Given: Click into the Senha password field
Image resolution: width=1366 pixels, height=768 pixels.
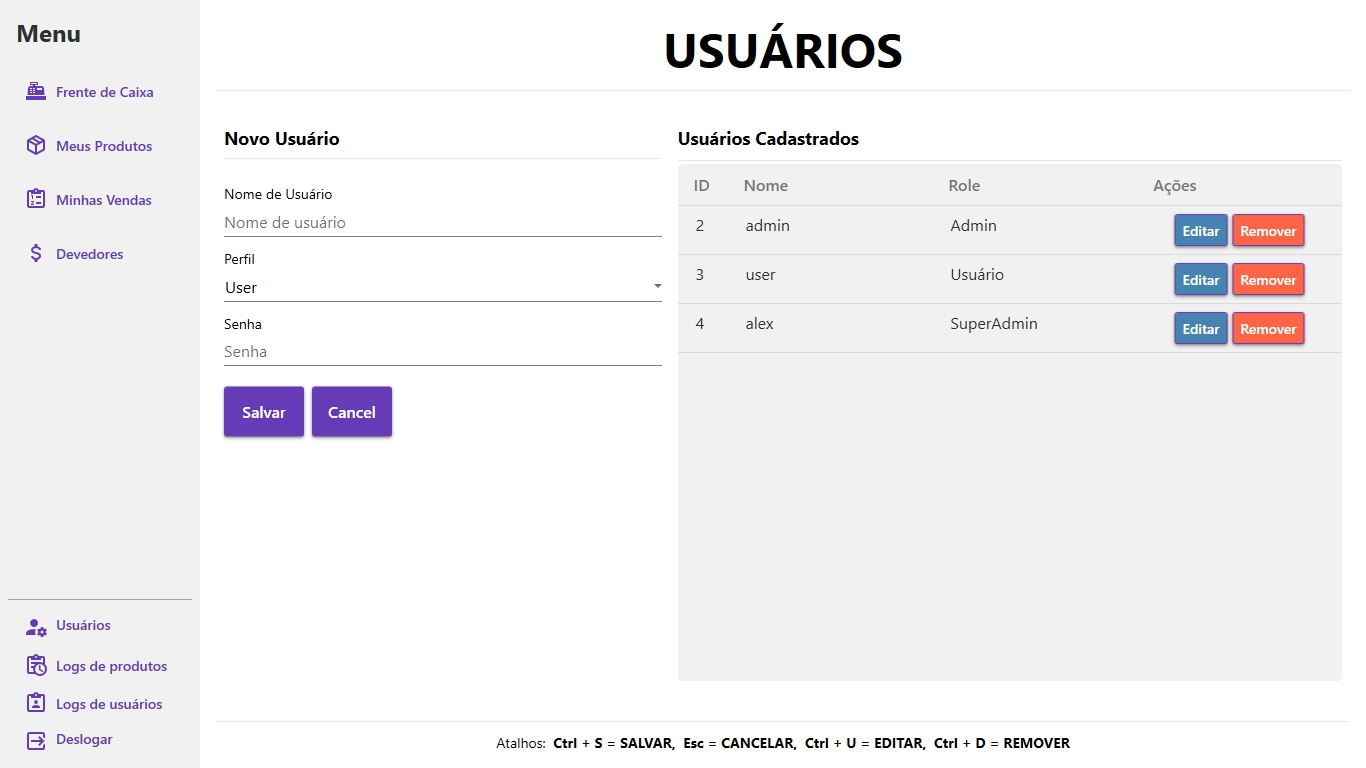Looking at the screenshot, I should point(442,352).
